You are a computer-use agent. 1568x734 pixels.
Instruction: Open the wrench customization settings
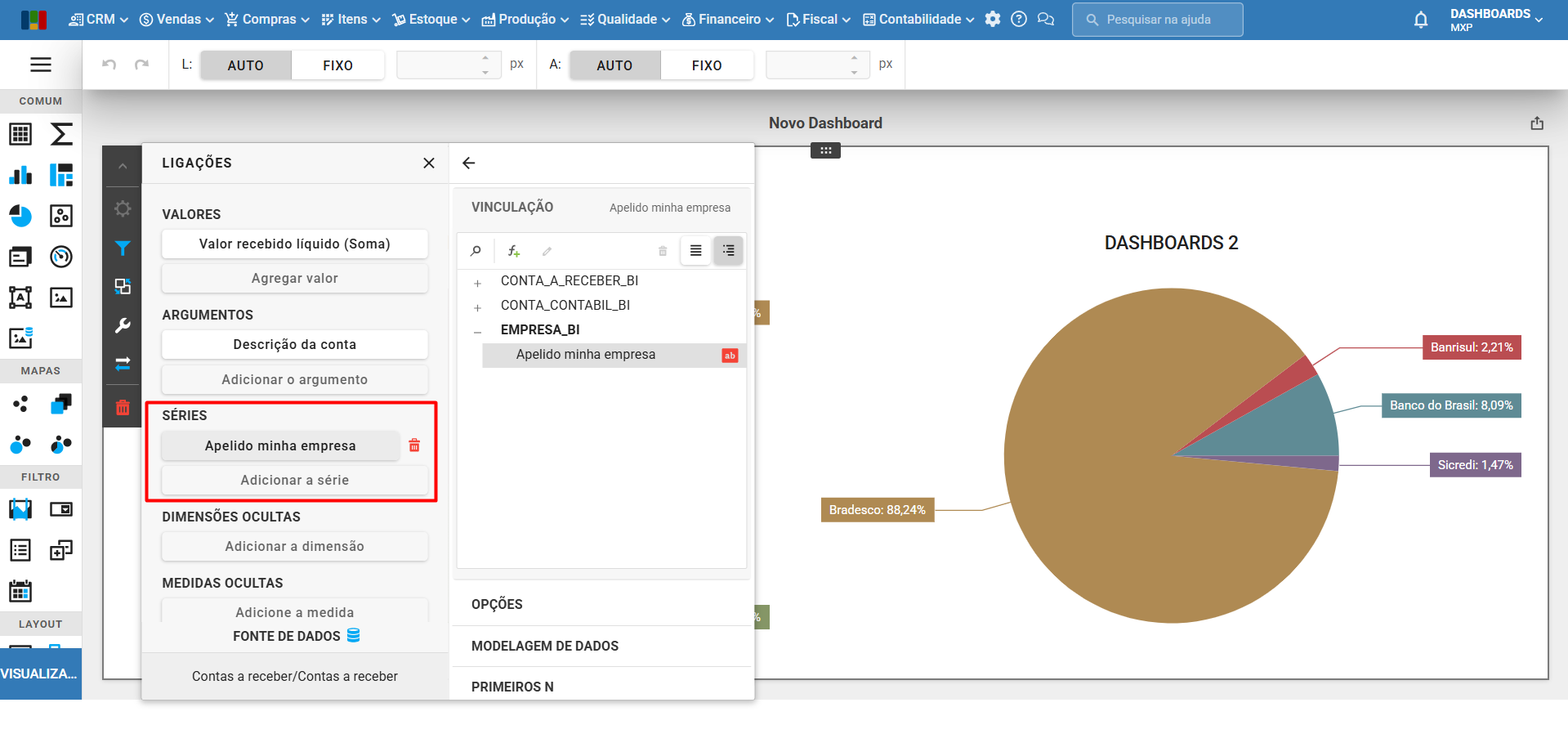pos(123,325)
